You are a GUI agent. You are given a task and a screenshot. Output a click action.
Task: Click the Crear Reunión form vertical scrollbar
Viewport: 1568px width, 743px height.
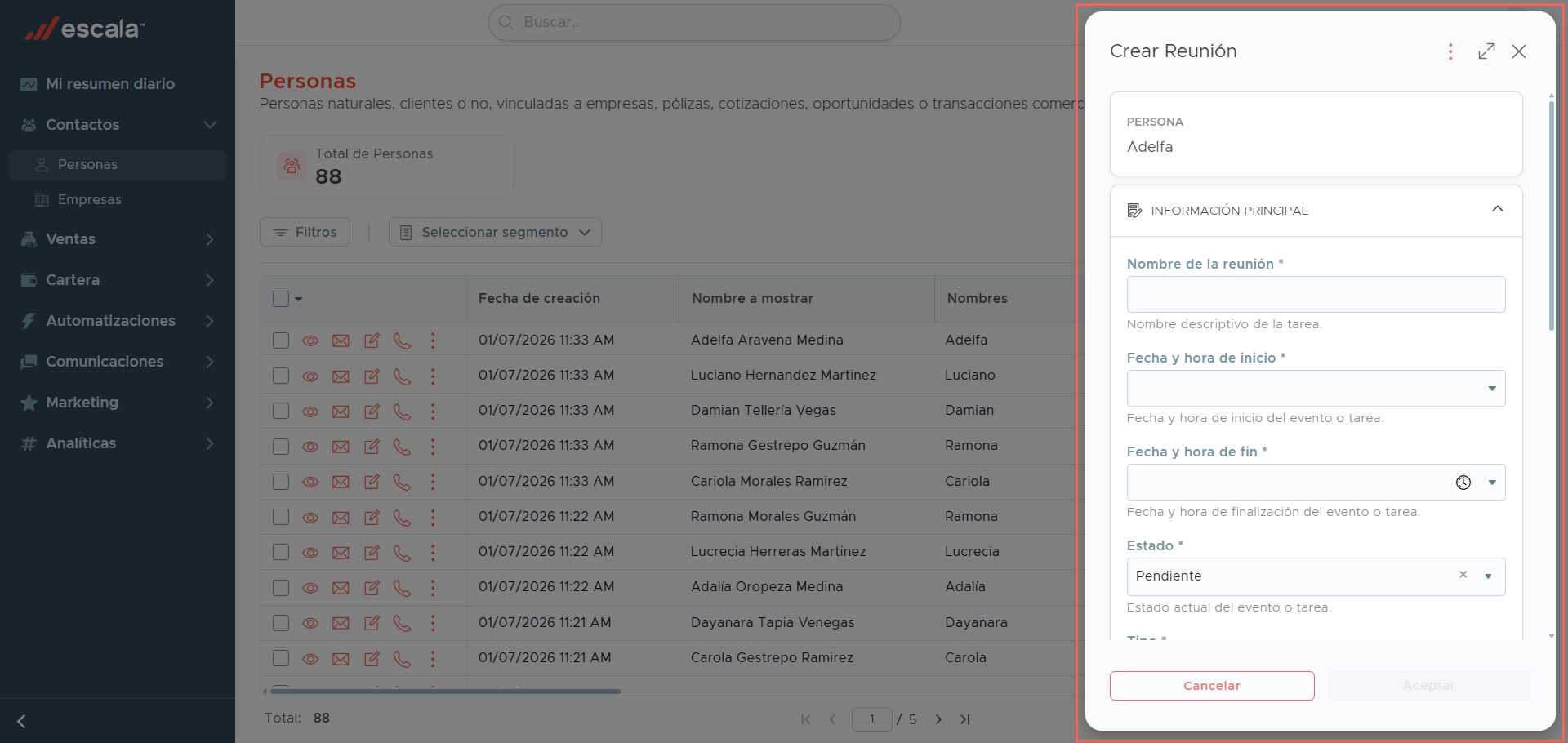[x=1552, y=216]
